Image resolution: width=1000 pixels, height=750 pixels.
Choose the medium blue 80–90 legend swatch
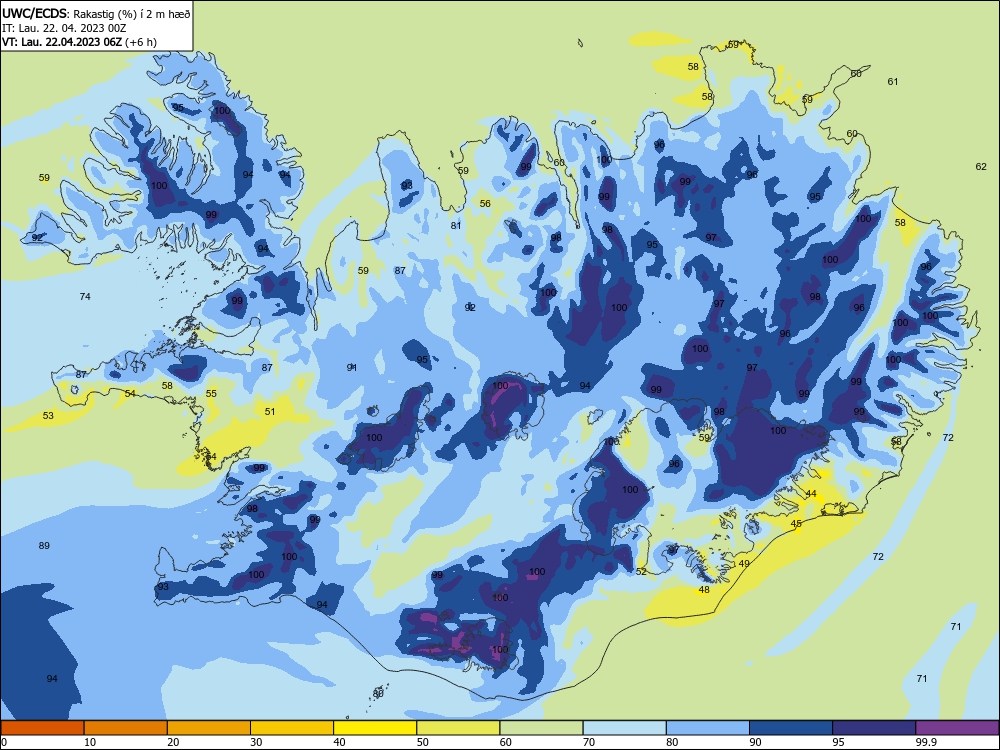coord(708,728)
